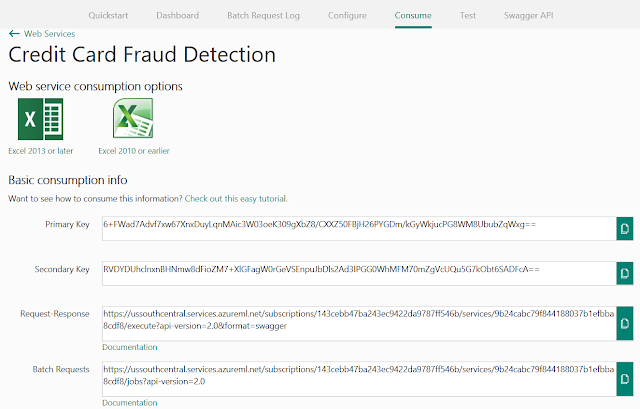Open the Excel 2013 or later icon
Viewport: 640px width, 409px height.
tap(40, 119)
